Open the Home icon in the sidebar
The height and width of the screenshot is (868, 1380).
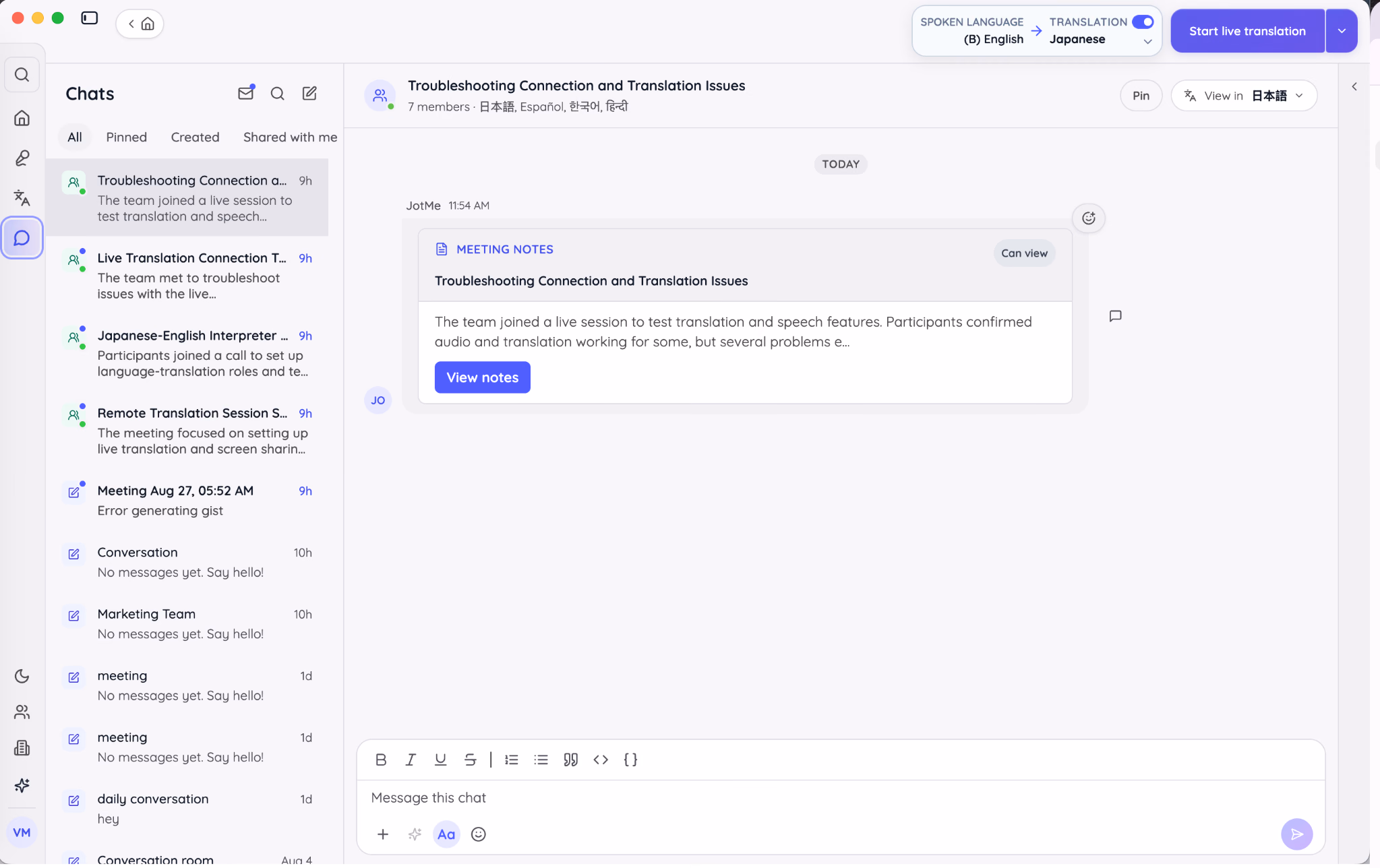pyautogui.click(x=22, y=118)
